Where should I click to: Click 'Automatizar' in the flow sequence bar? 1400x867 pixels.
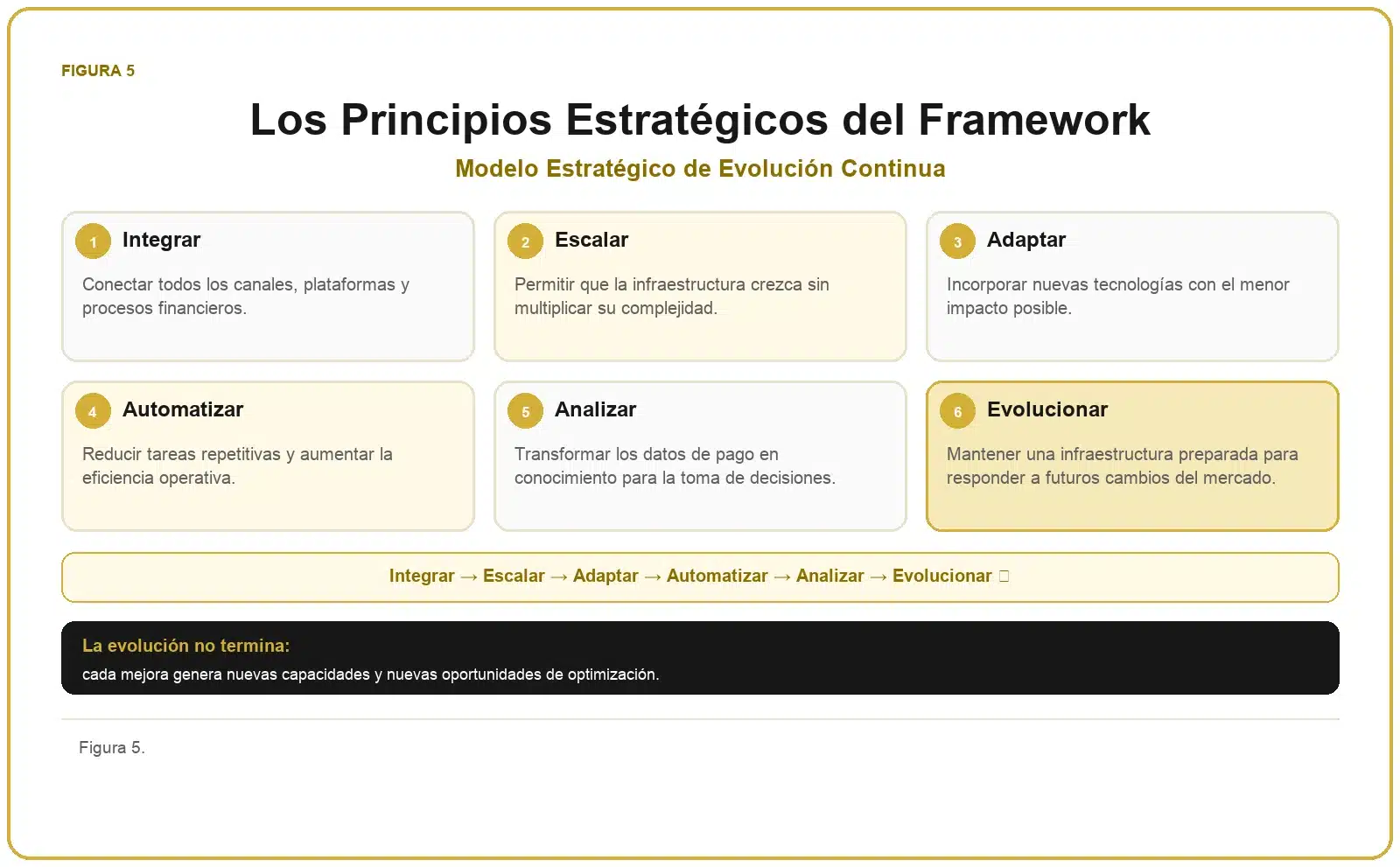(x=717, y=576)
